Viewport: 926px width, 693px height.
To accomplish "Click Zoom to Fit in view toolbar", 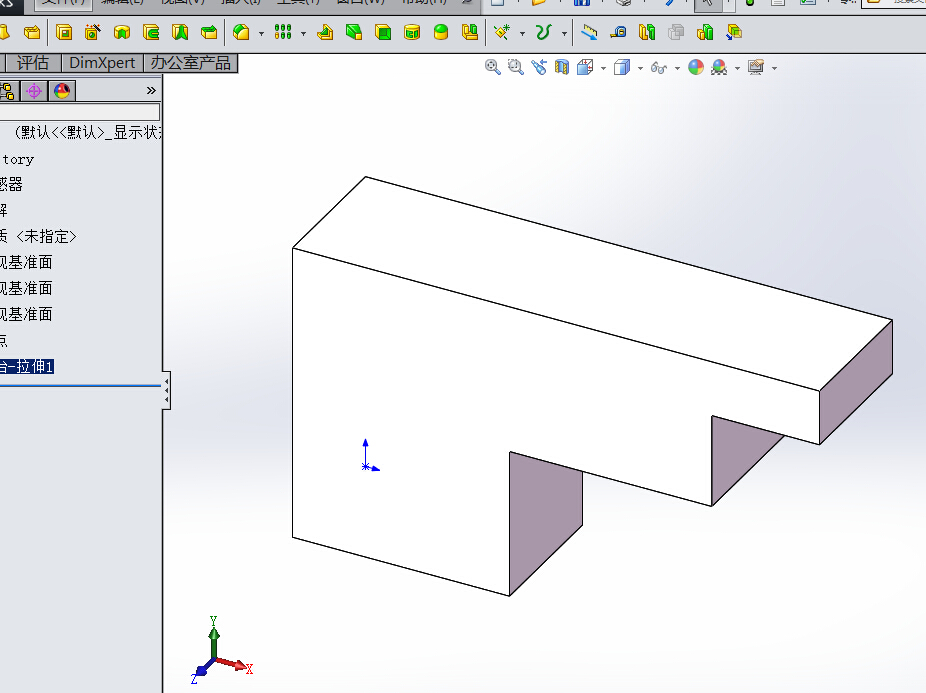I will 493,67.
